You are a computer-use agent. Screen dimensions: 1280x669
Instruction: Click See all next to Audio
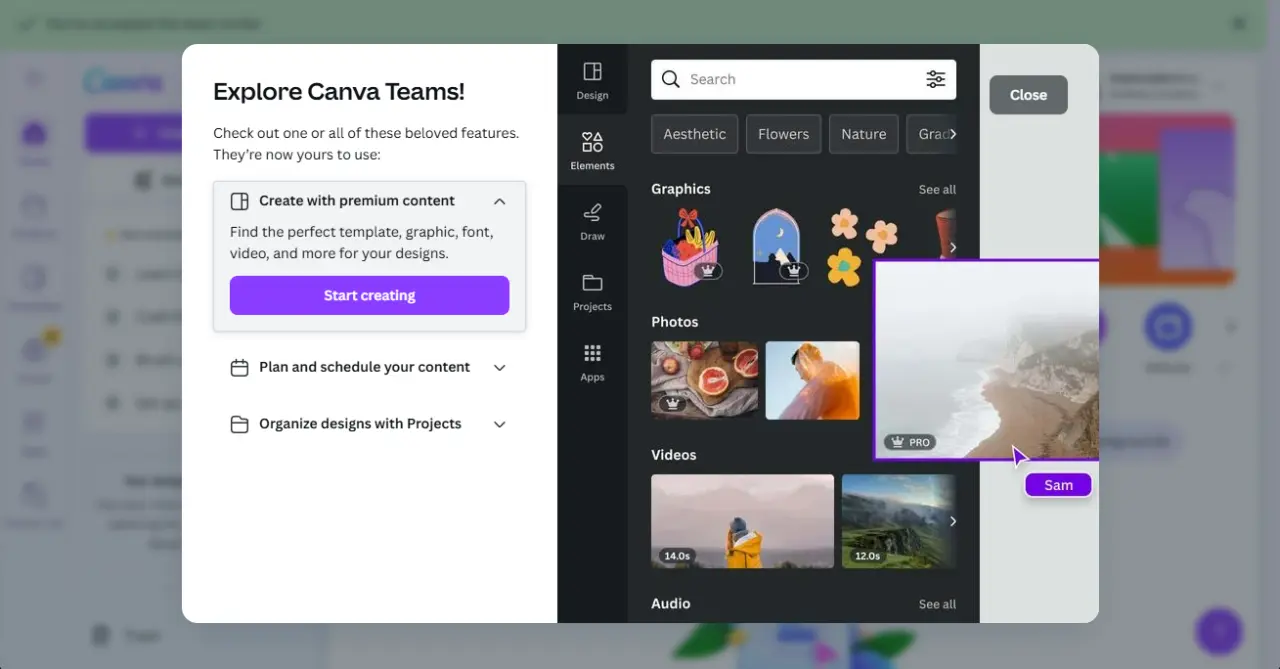[937, 604]
